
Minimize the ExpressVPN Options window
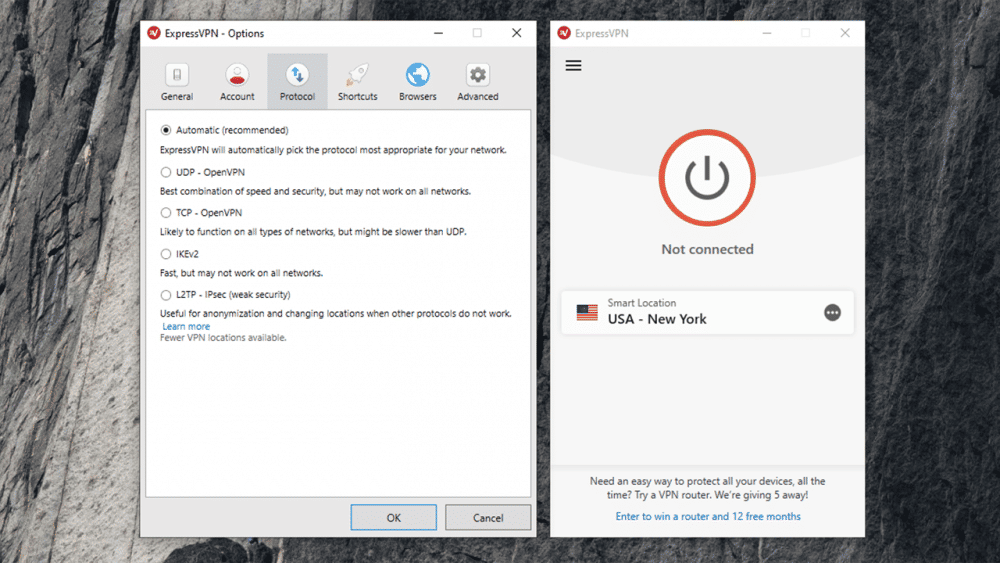(438, 33)
